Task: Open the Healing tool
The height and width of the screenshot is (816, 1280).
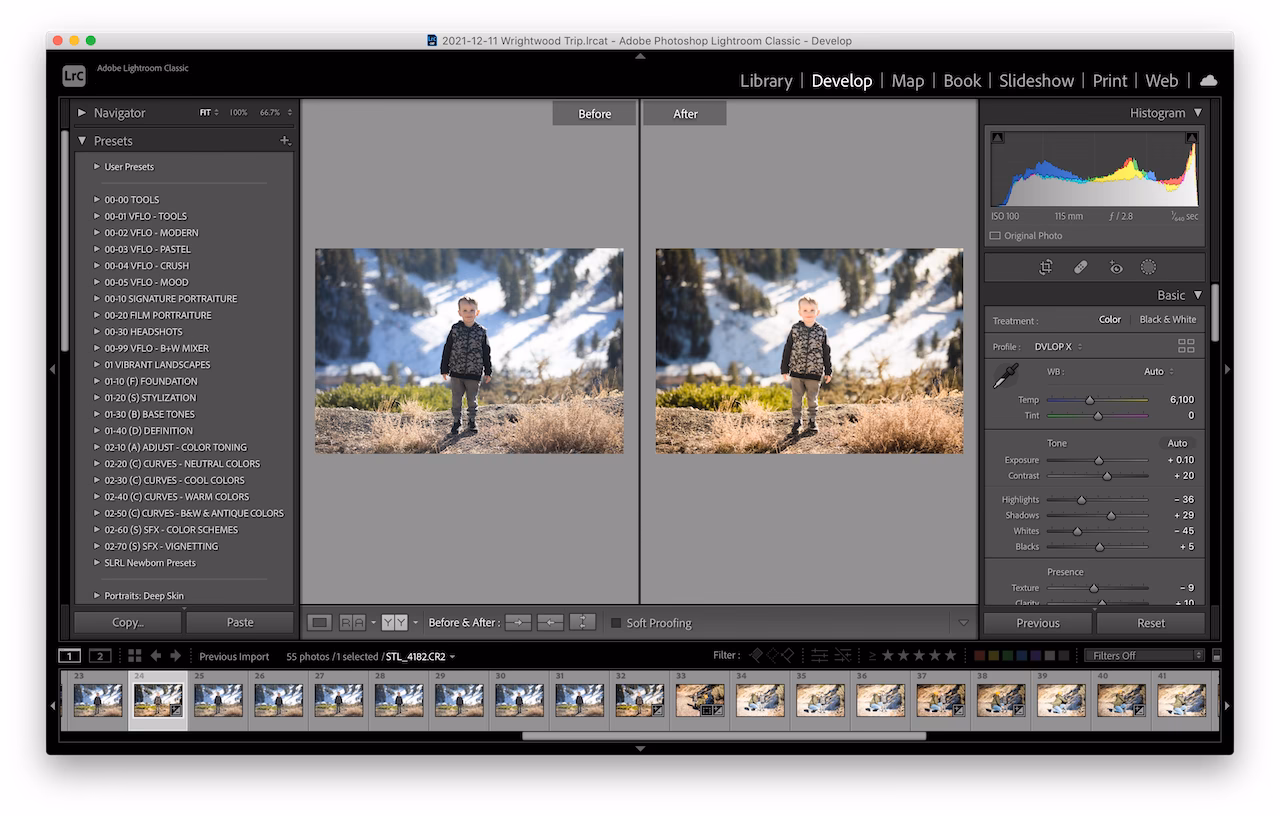Action: point(1081,267)
